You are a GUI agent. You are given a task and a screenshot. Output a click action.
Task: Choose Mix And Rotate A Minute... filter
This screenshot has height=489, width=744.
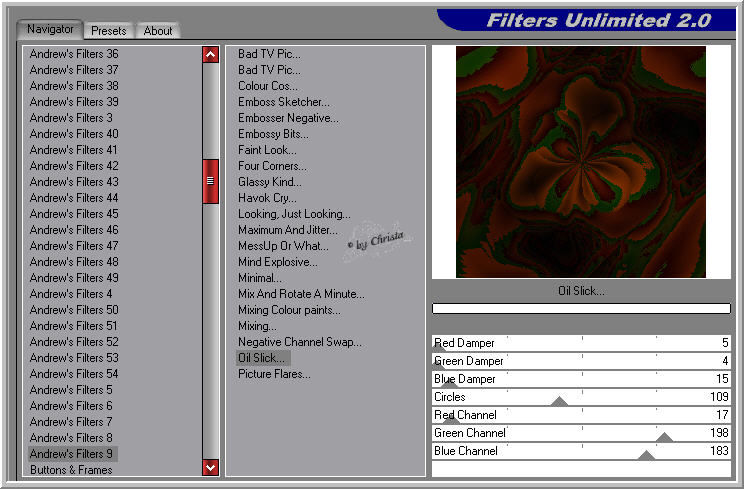(x=301, y=294)
